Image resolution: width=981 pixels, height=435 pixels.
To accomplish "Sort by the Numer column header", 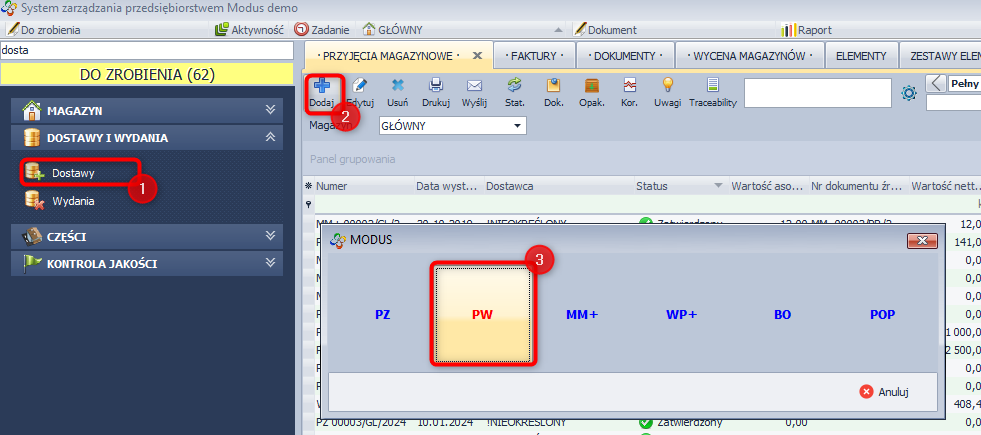I will pos(363,186).
